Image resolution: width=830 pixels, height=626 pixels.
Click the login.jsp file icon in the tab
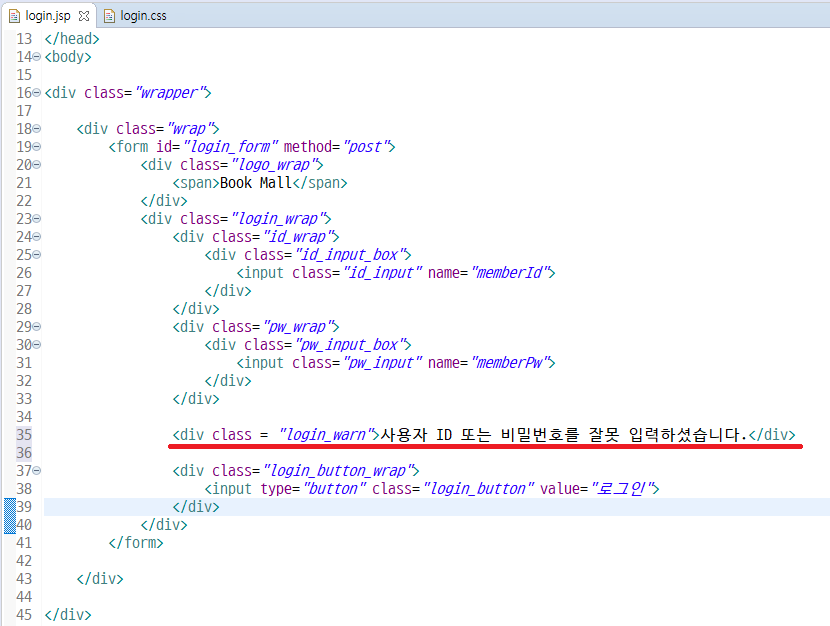(14, 16)
